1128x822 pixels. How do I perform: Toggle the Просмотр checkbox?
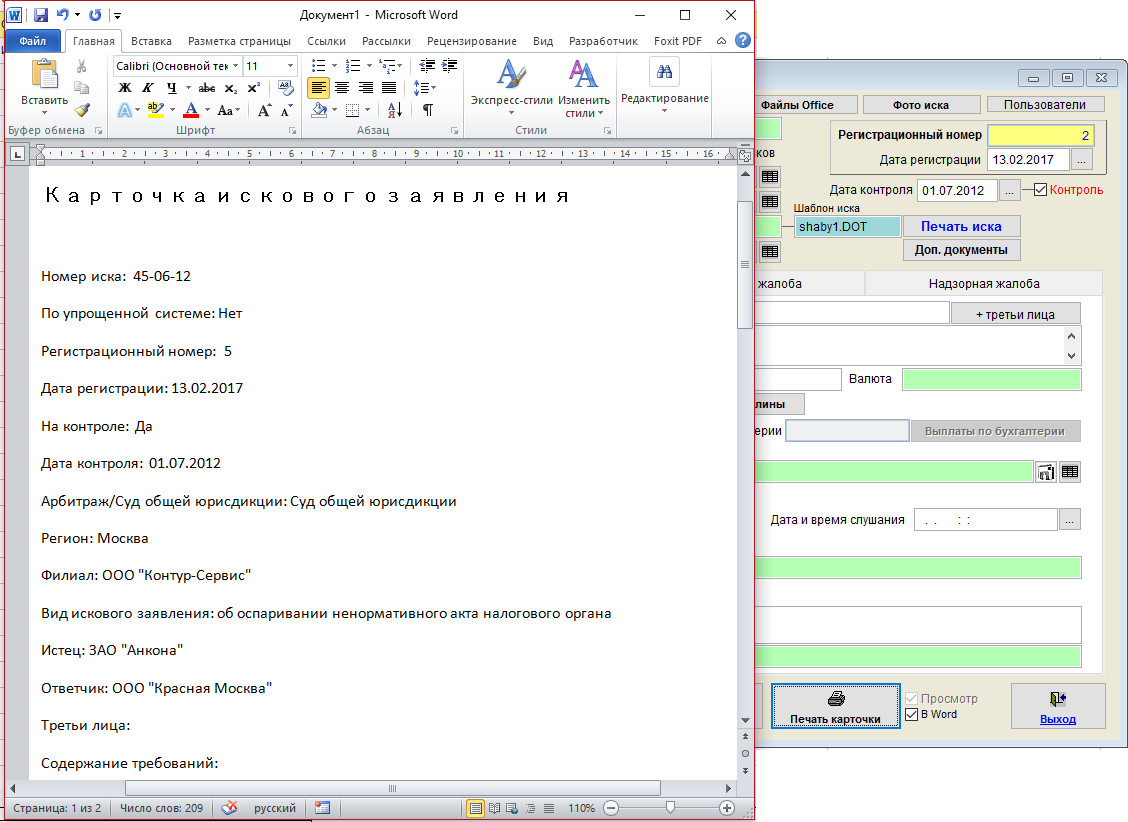911,698
